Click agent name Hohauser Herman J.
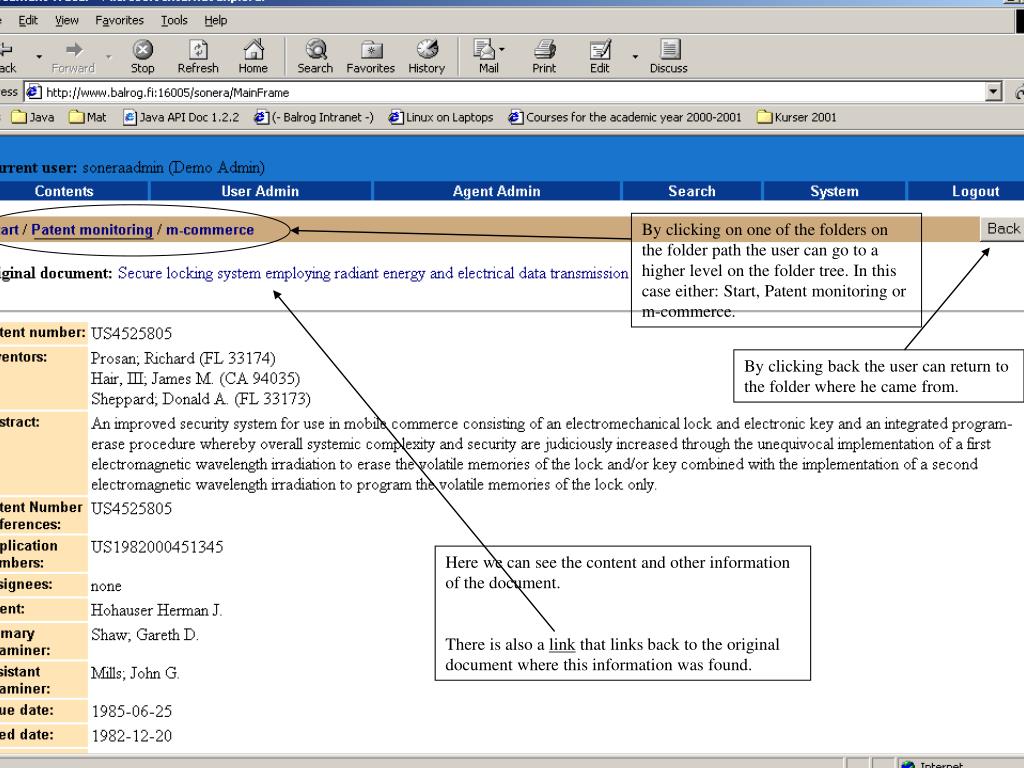1024x768 pixels. [156, 611]
